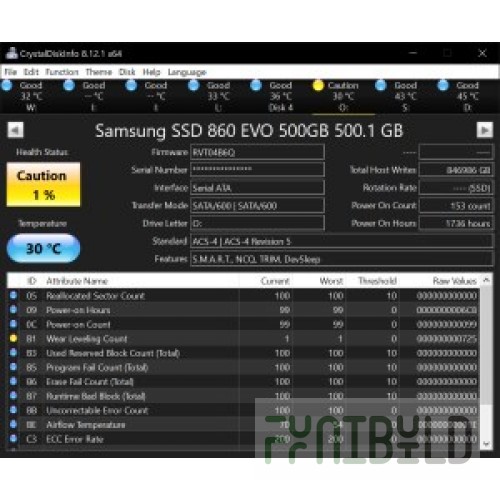Open the Disk menu
Screen dimensions: 500x500
(x=127, y=72)
